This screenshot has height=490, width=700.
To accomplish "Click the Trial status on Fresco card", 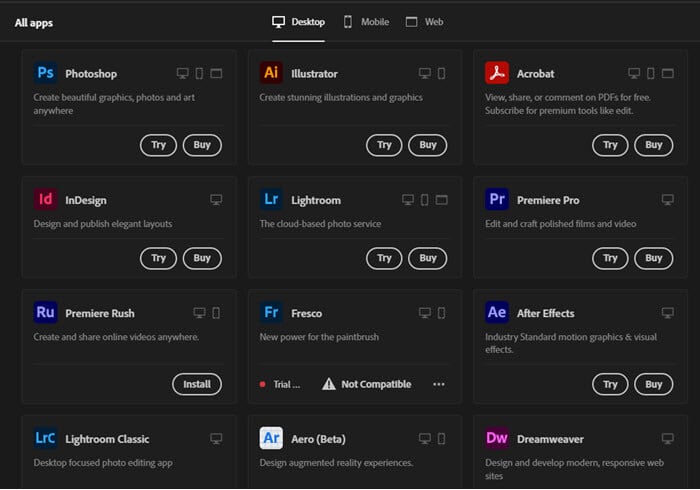I will point(280,384).
